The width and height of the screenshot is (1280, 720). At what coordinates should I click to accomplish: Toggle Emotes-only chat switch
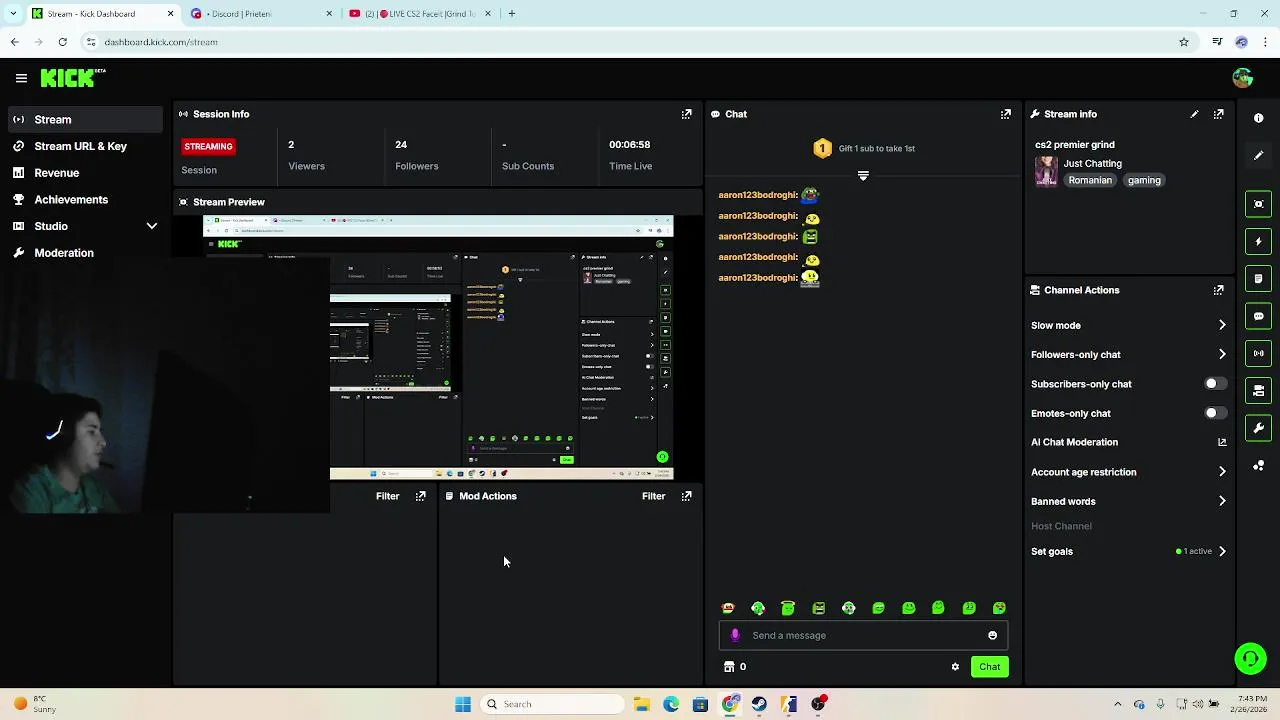coord(1214,413)
